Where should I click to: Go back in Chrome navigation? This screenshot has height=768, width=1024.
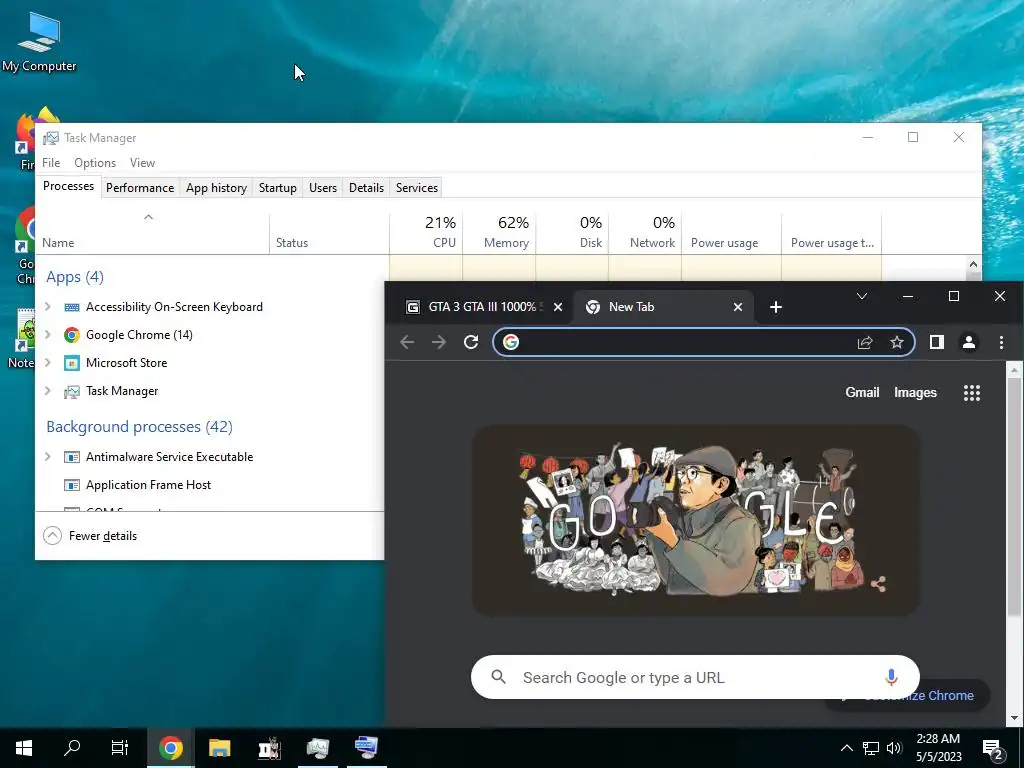pos(407,342)
